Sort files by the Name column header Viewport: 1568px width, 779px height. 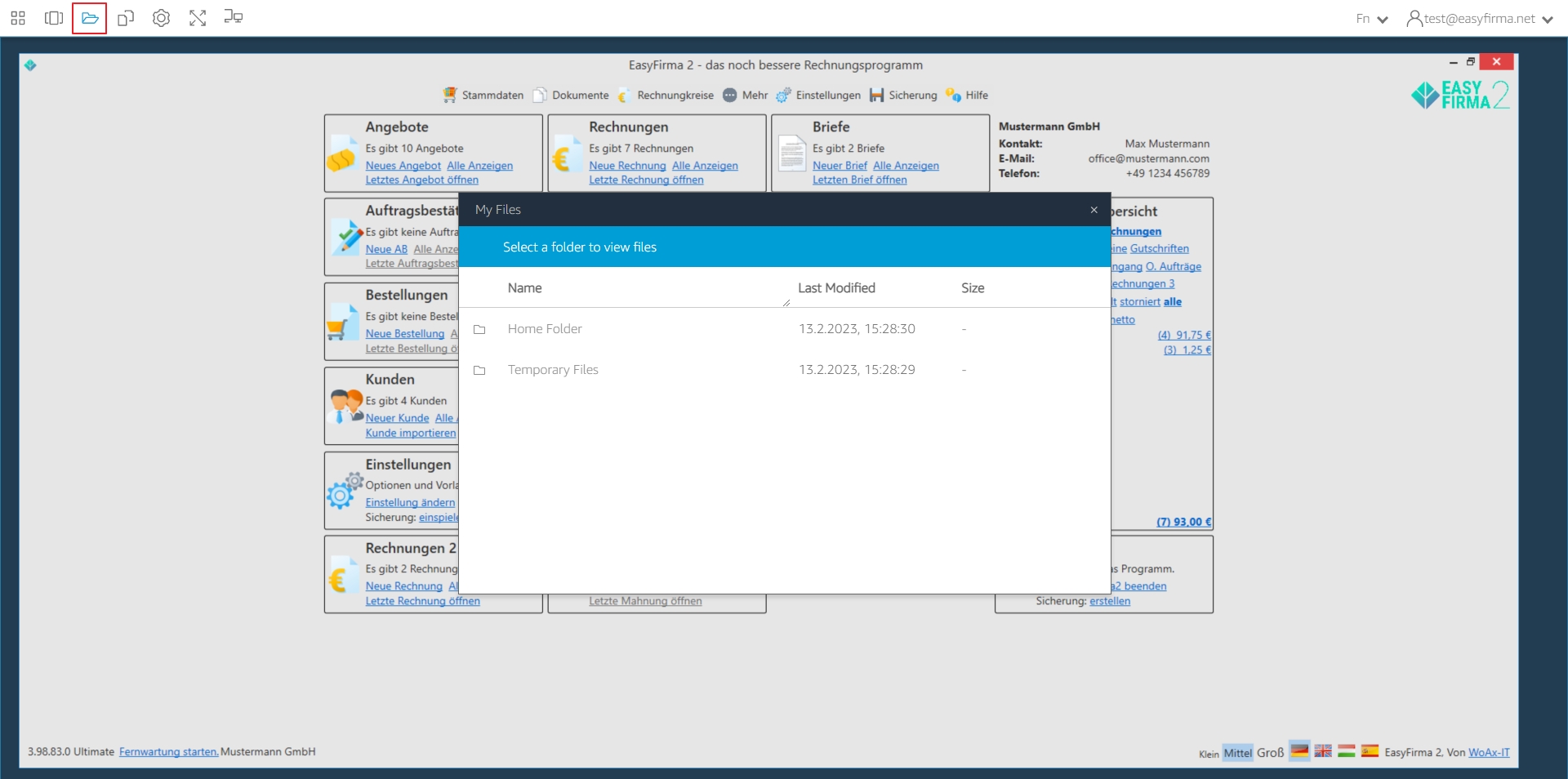[524, 288]
